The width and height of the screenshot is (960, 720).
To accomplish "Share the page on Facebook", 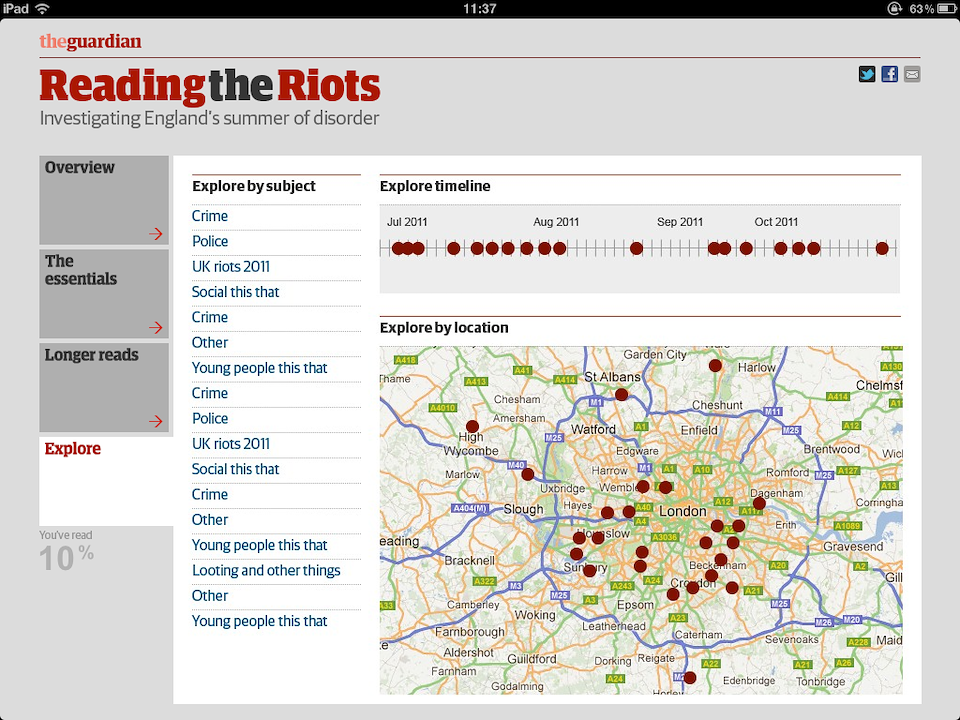I will click(889, 74).
